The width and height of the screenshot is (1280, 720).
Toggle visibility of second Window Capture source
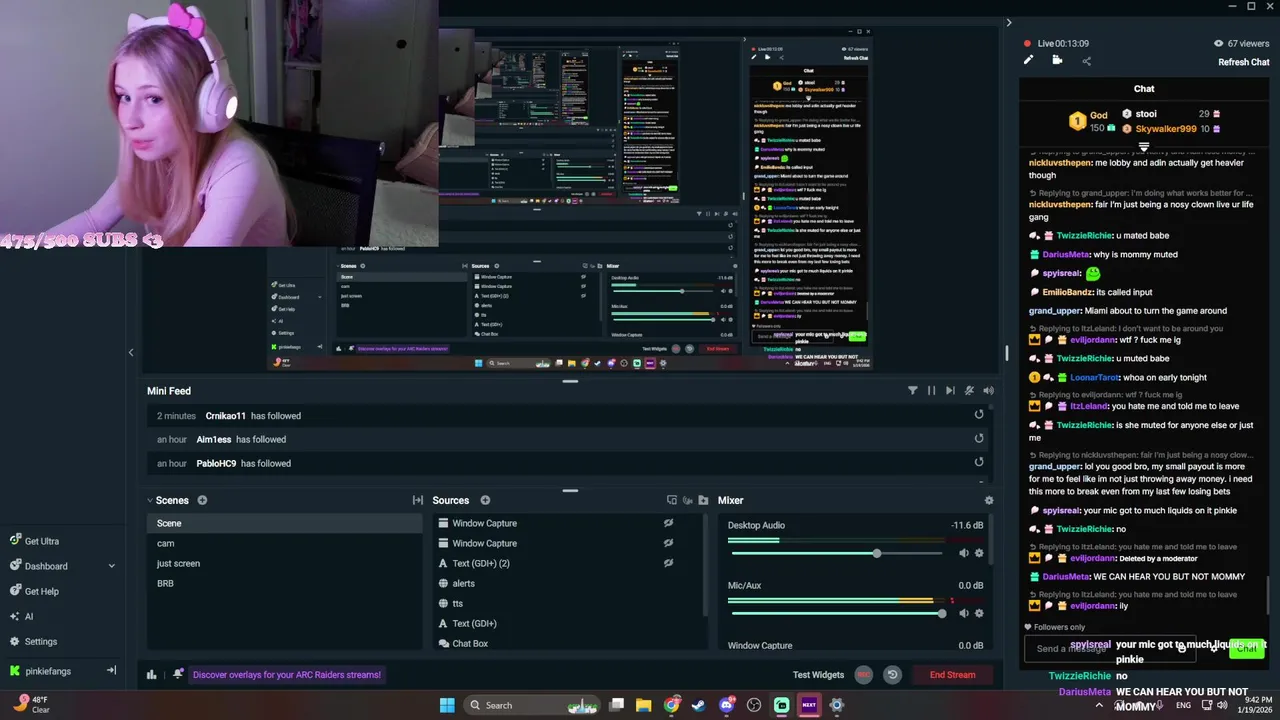(668, 543)
